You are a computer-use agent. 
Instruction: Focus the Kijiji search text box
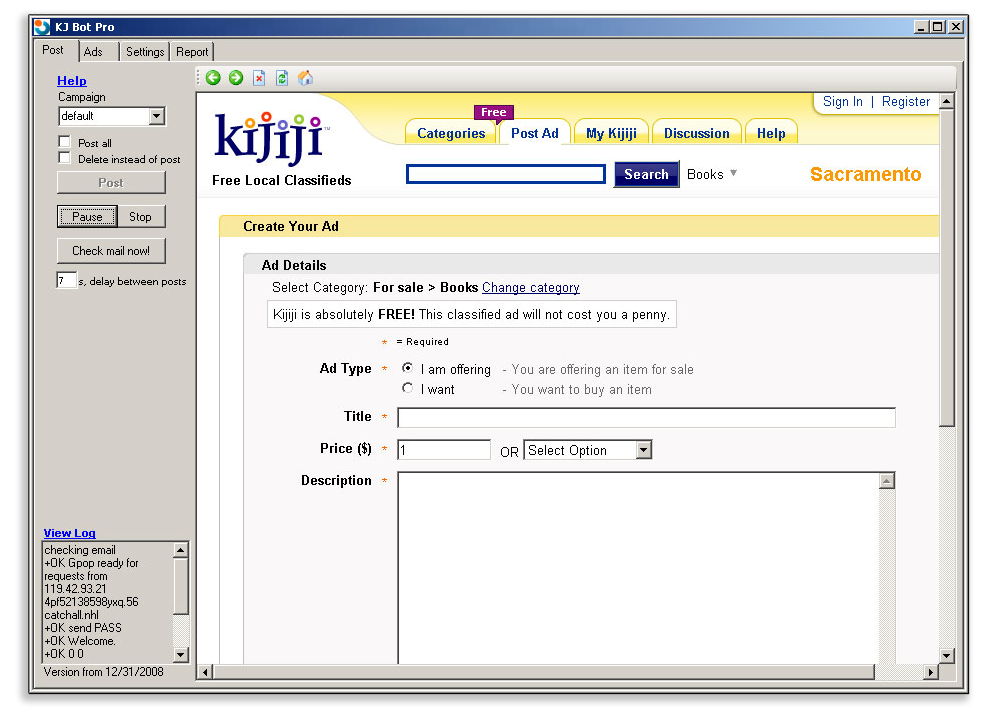pyautogui.click(x=506, y=174)
